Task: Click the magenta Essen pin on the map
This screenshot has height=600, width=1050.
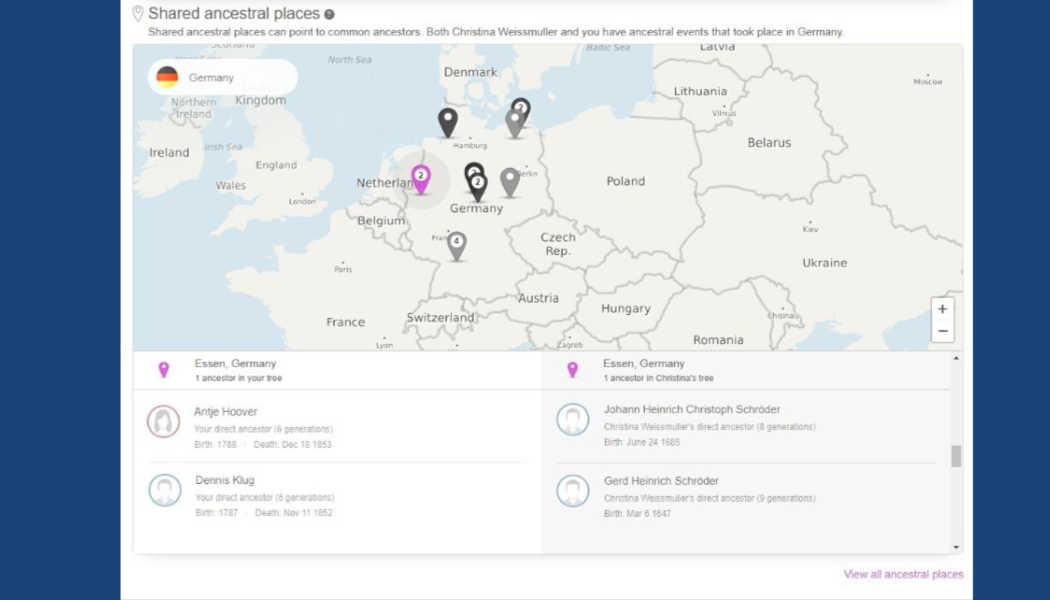Action: [x=421, y=179]
